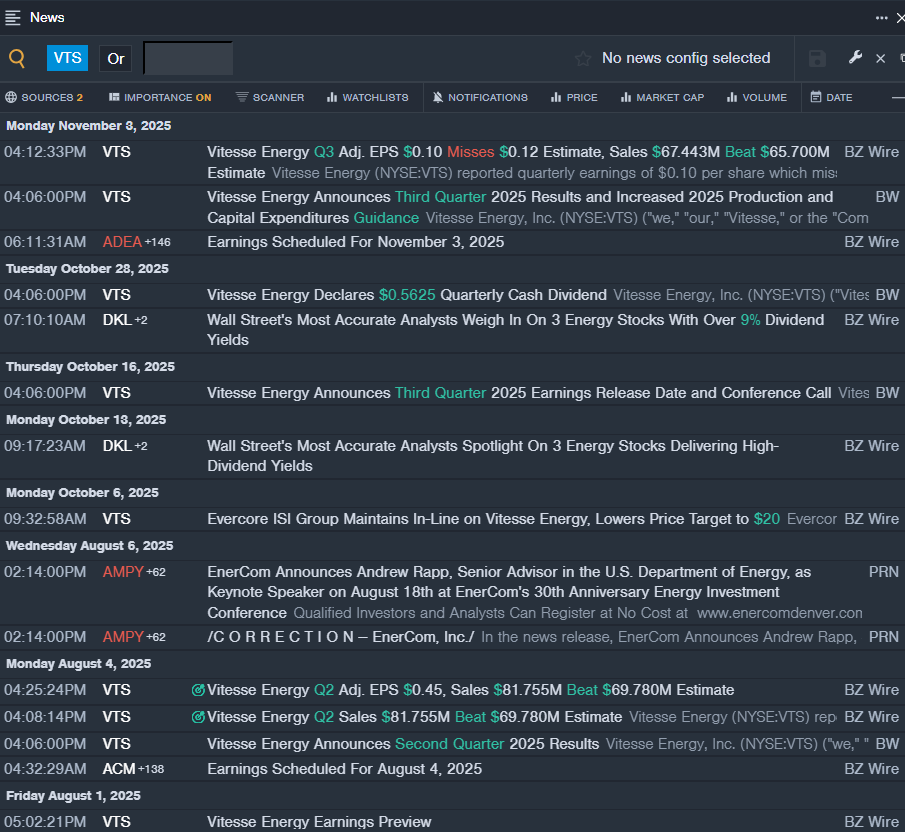Collapse the filter bar with minus control
905x832 pixels.
898,97
